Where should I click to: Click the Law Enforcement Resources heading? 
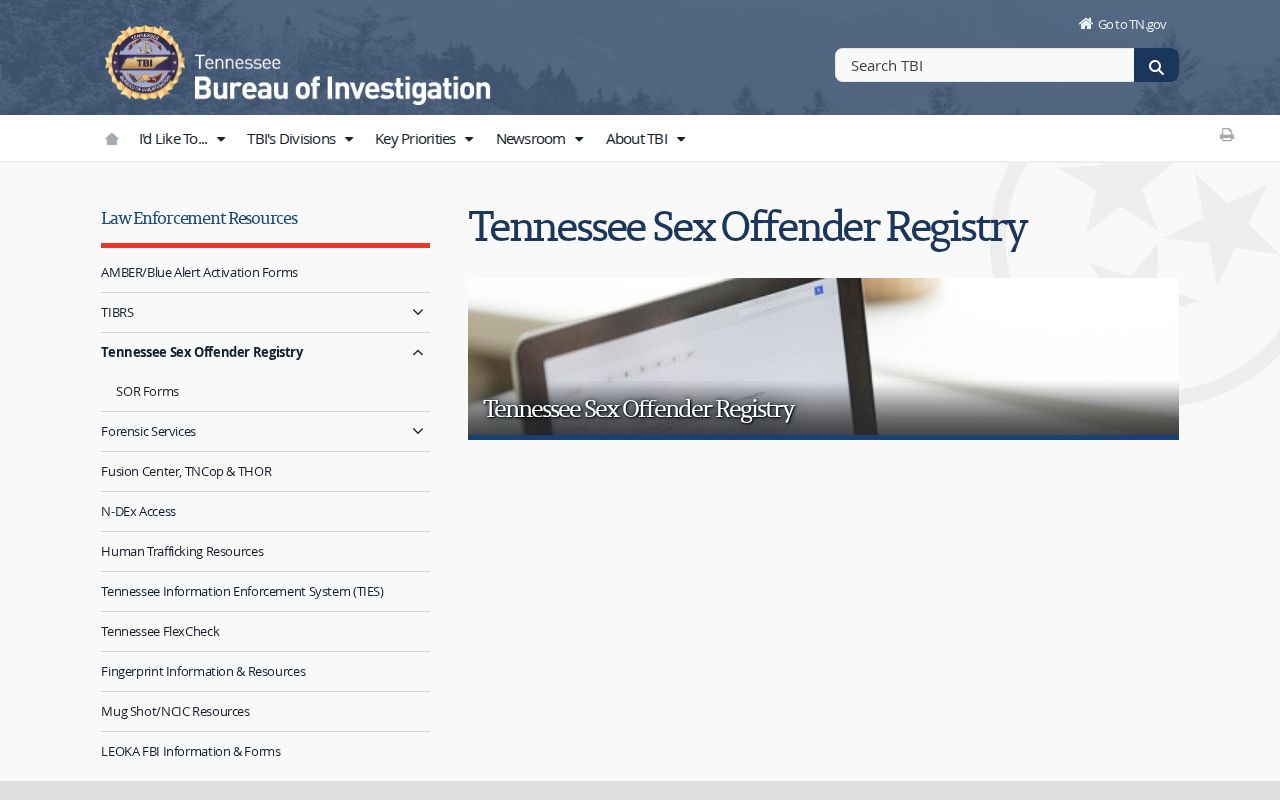(199, 218)
